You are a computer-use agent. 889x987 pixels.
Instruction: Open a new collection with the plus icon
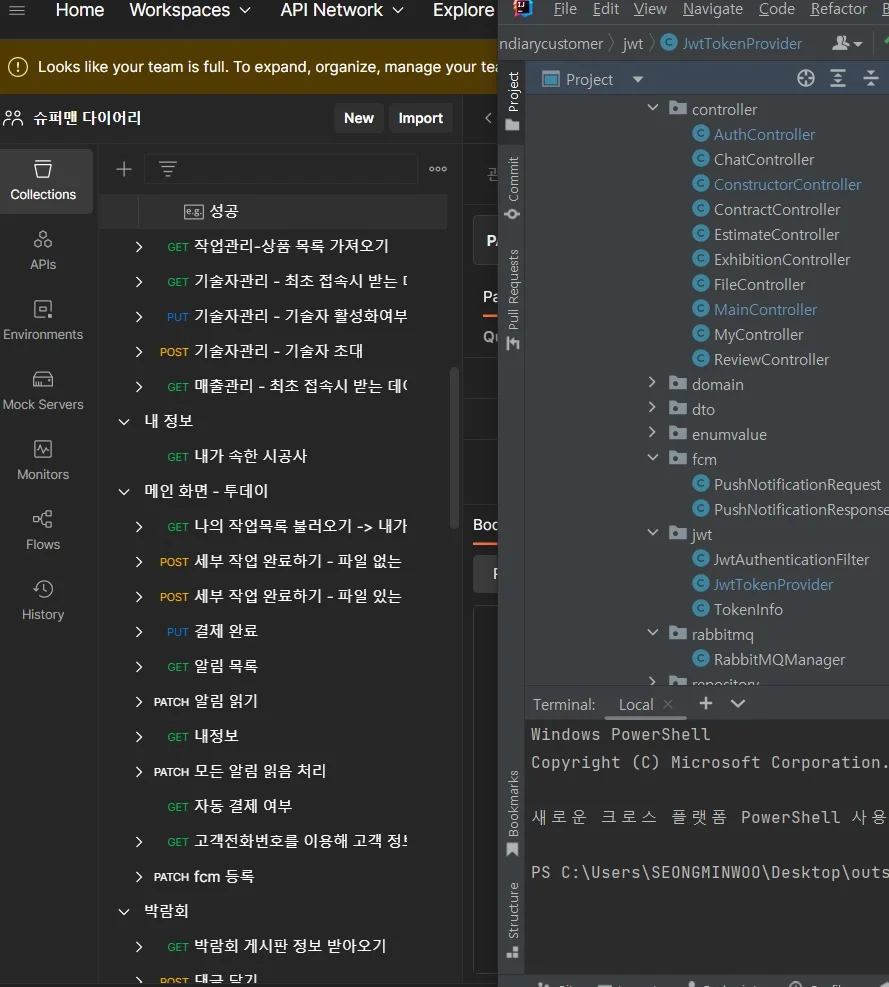pos(123,169)
